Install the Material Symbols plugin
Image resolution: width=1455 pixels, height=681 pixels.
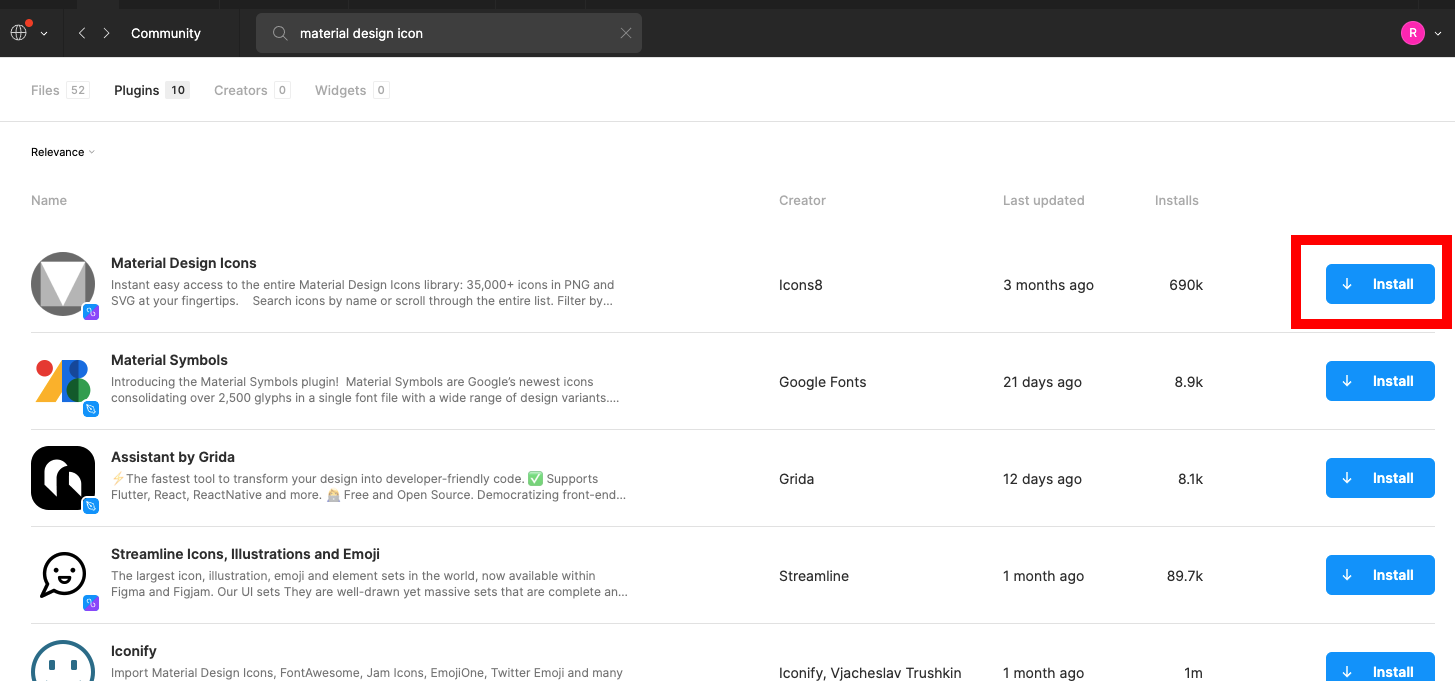pos(1380,381)
